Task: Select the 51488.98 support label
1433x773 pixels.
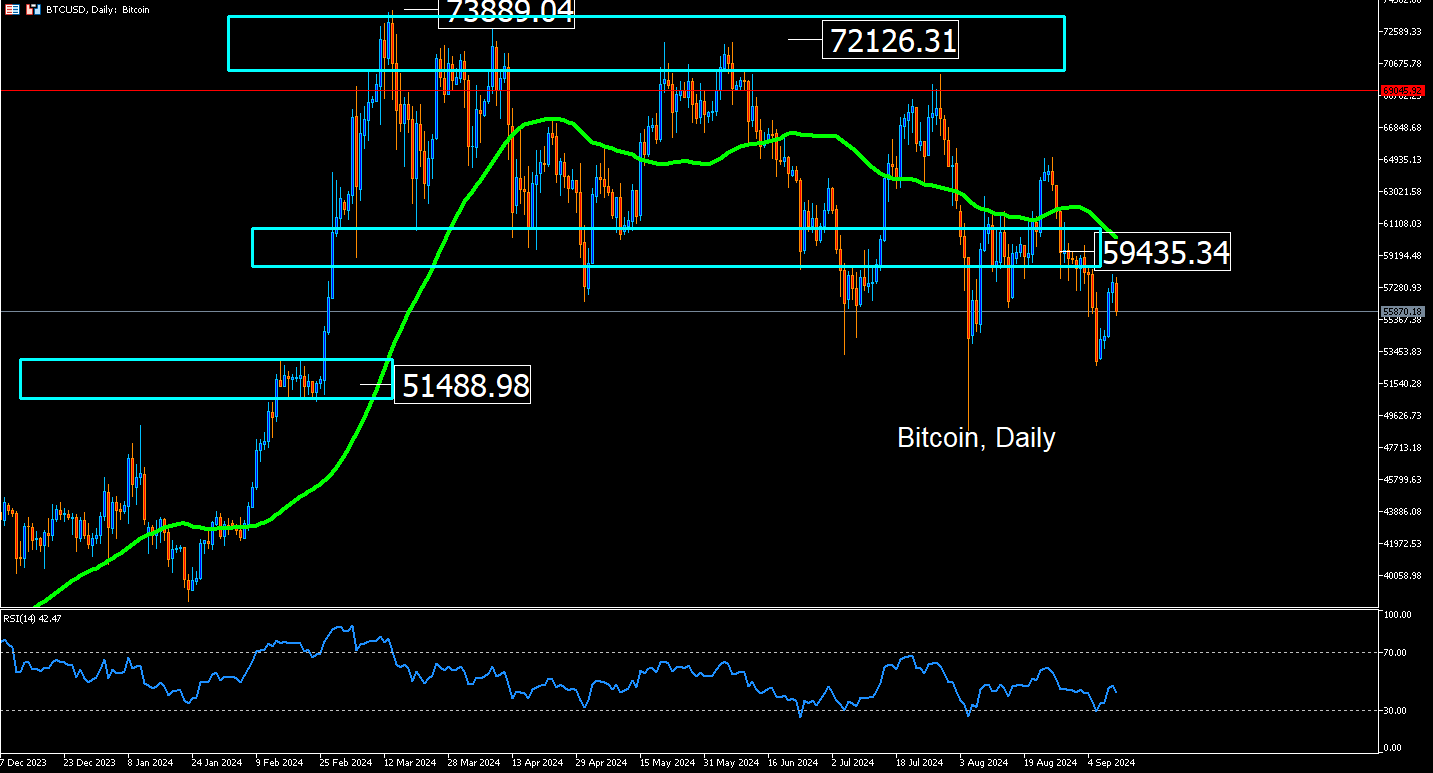Action: [462, 385]
